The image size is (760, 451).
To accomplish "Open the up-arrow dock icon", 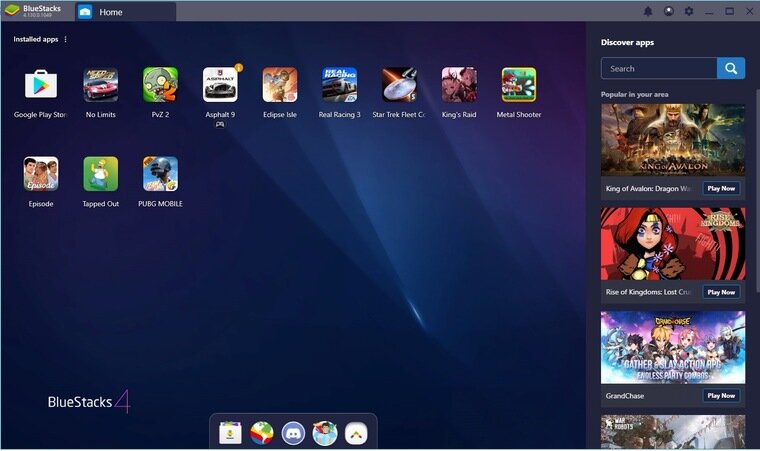I will (x=356, y=433).
